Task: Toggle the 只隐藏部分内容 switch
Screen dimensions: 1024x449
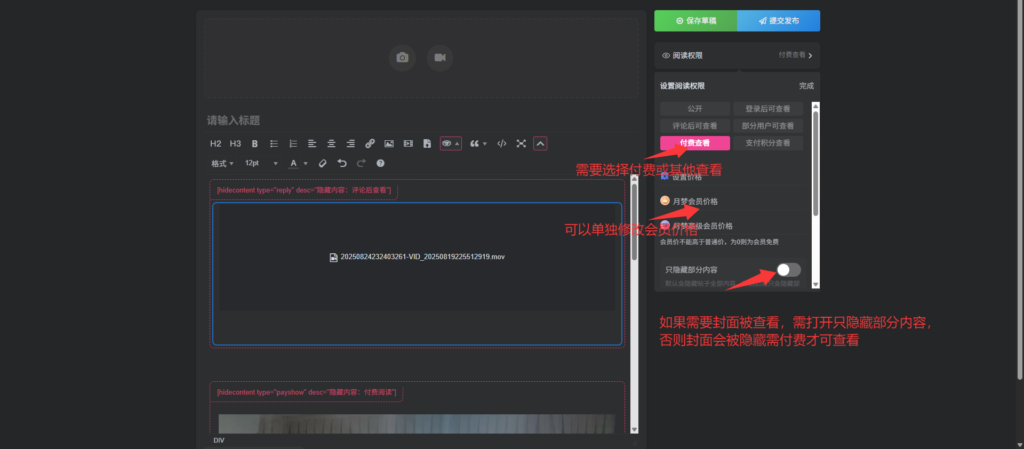Action: [788, 270]
